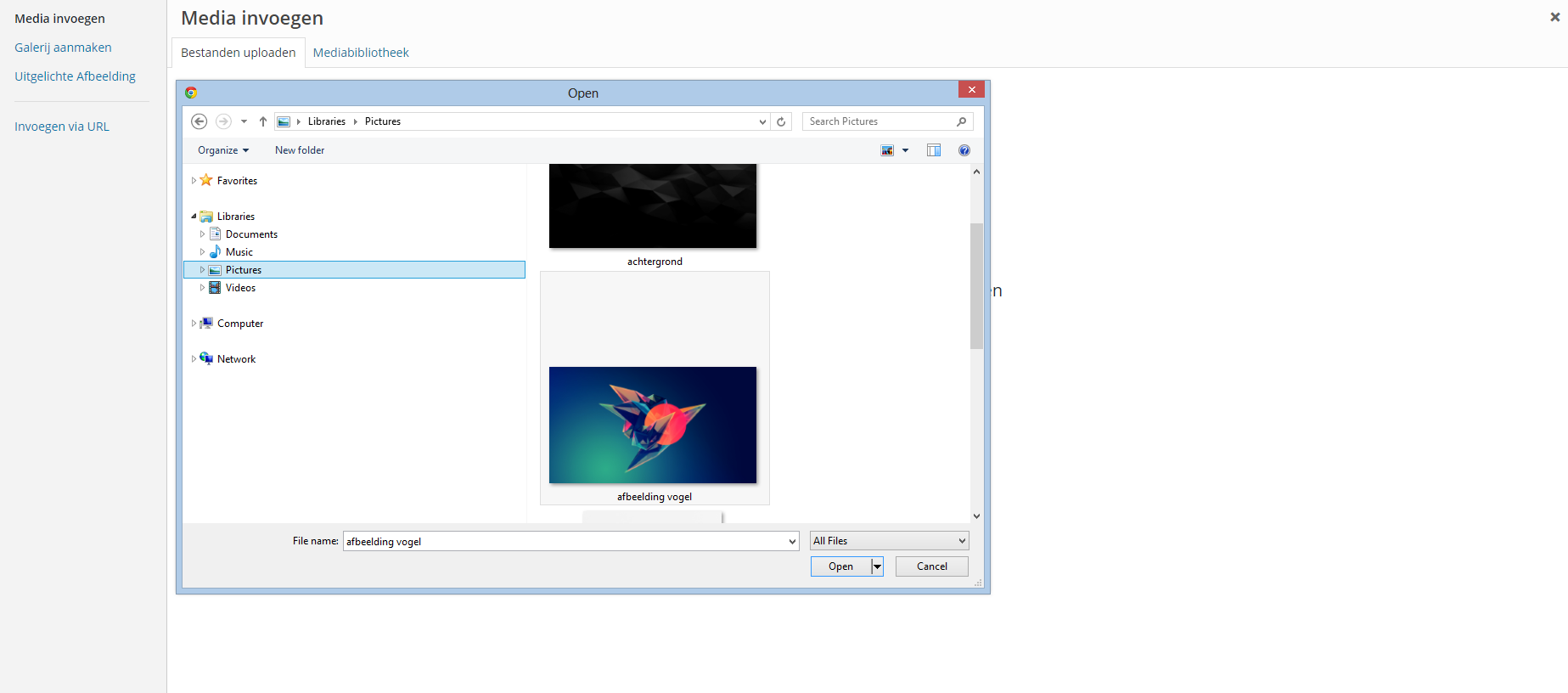
Task: Open the All Files type dropdown
Action: (889, 541)
